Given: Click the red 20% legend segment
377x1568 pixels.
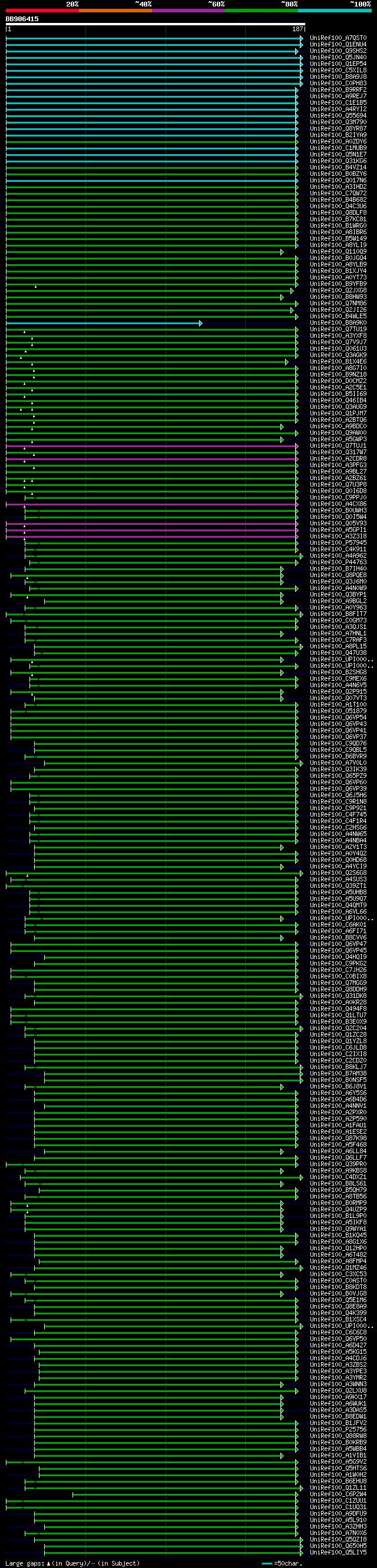Looking at the screenshot, I should click(x=42, y=11).
